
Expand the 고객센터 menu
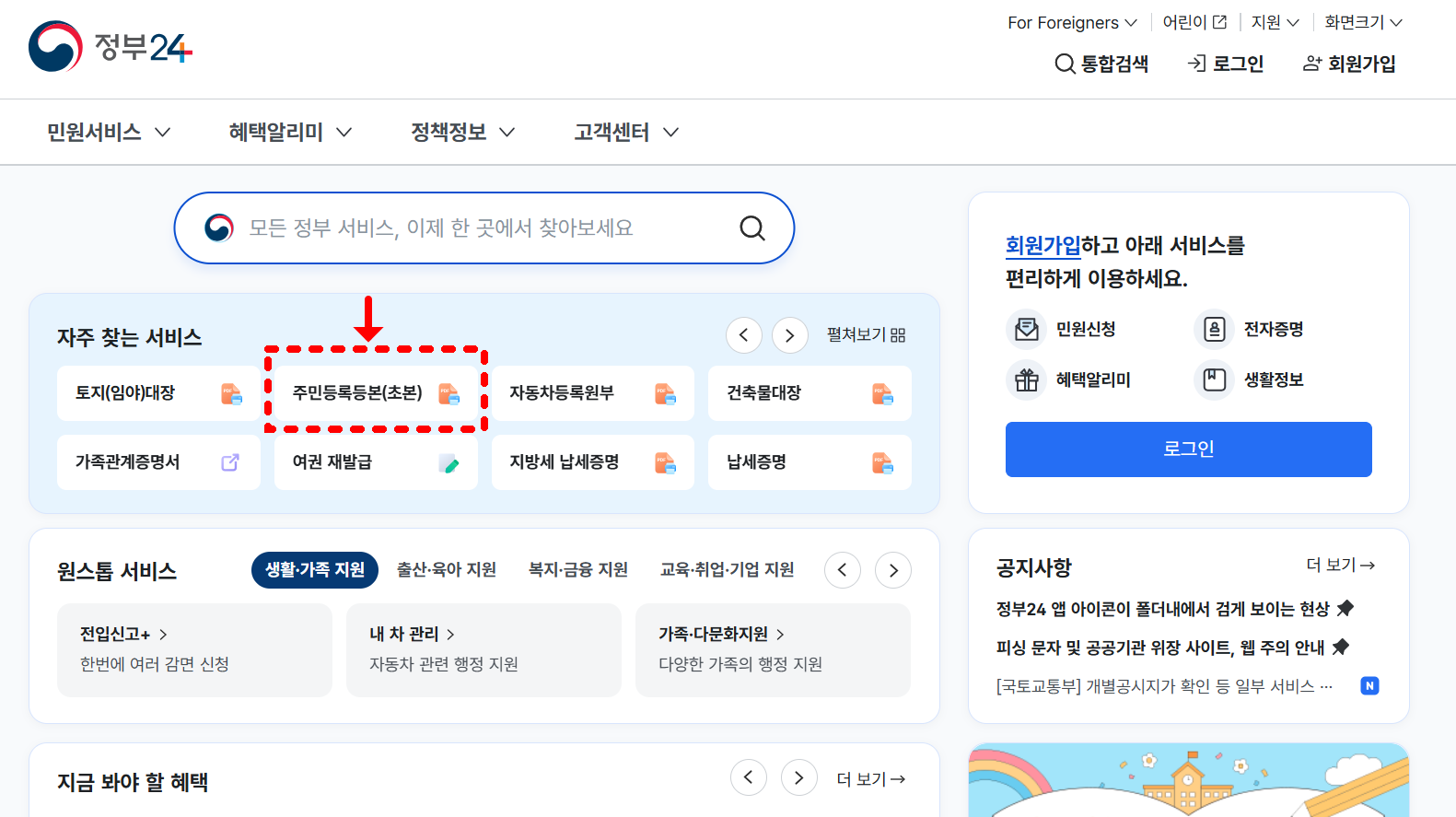tap(626, 133)
